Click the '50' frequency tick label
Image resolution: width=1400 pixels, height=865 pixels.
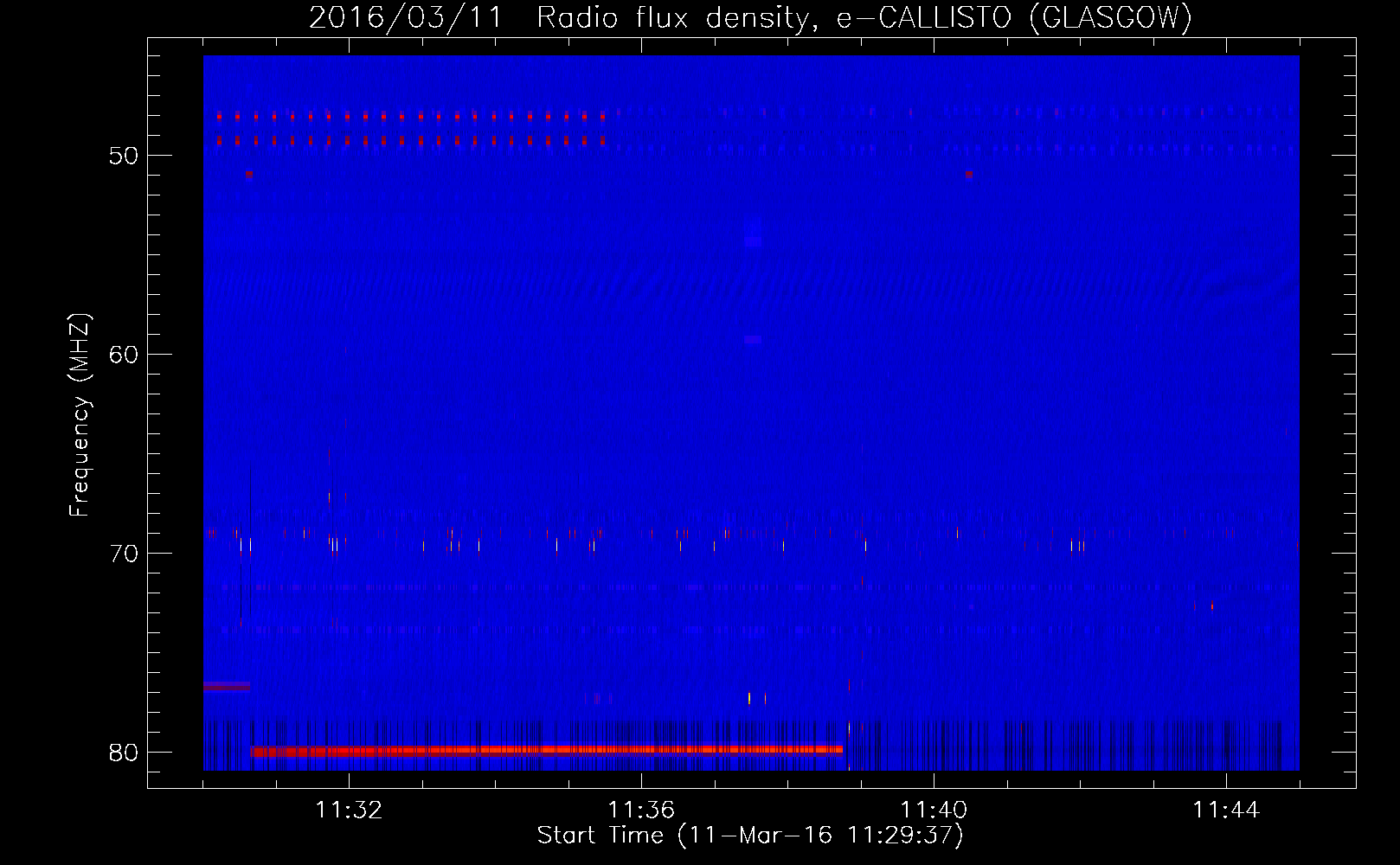124,156
